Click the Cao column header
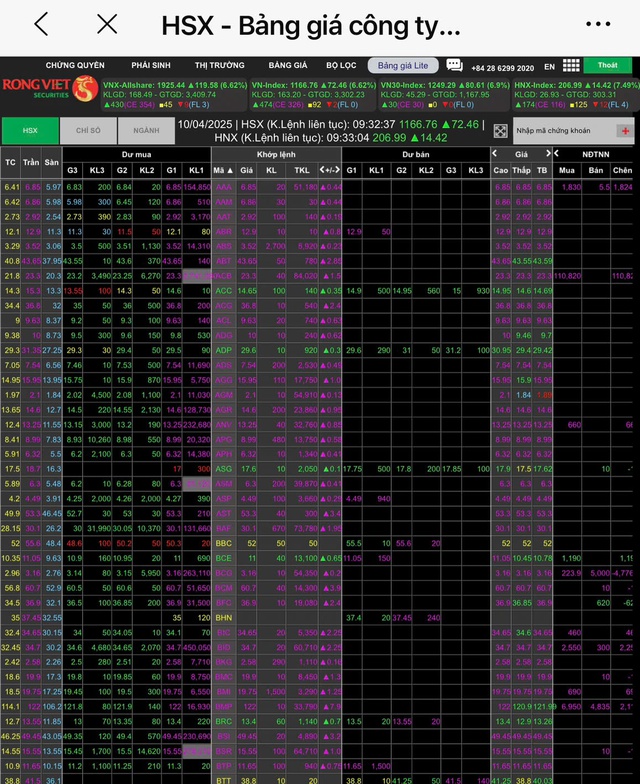 tap(500, 170)
